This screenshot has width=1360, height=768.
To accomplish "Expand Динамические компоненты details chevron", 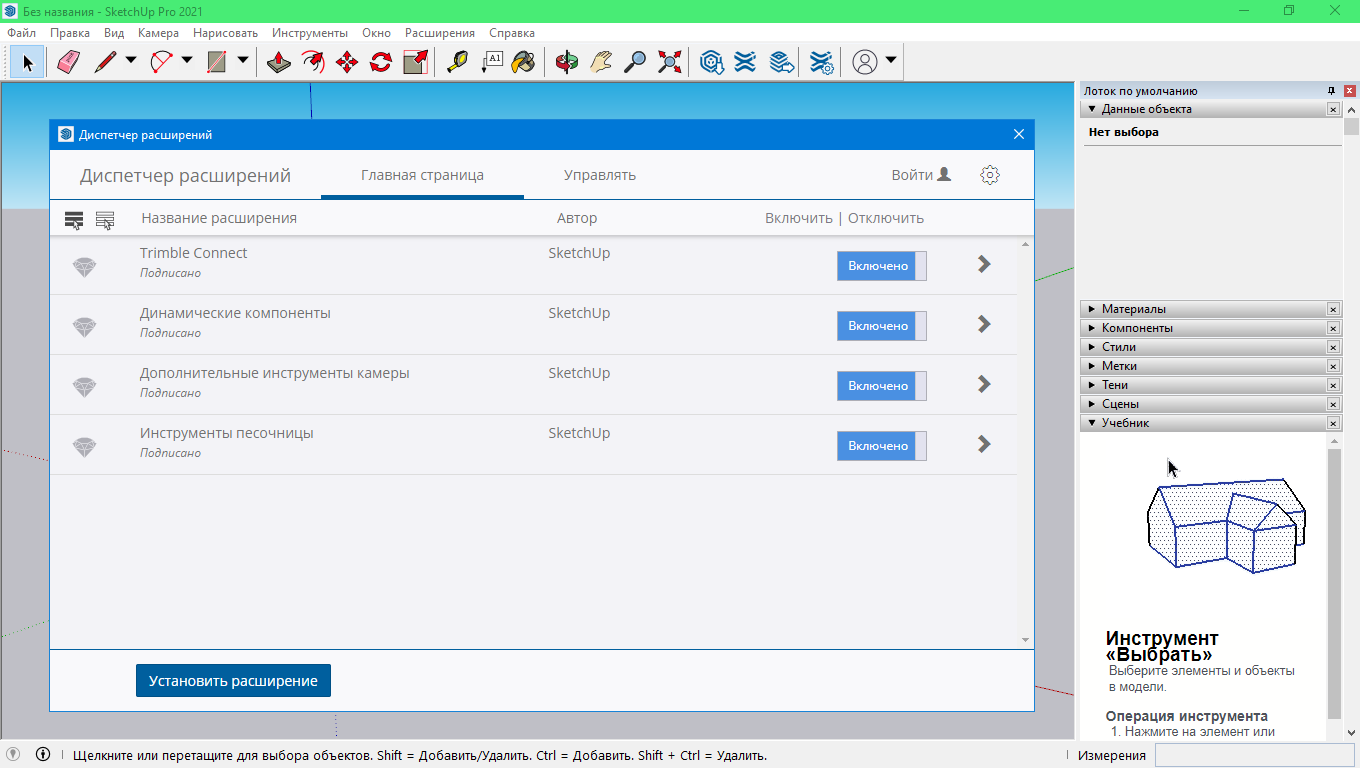I will (x=984, y=324).
